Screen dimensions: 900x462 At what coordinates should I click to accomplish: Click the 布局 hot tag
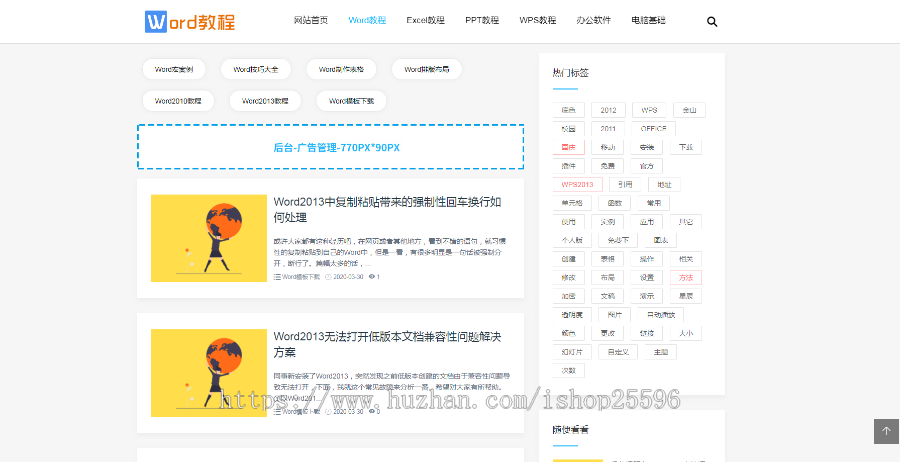(607, 277)
